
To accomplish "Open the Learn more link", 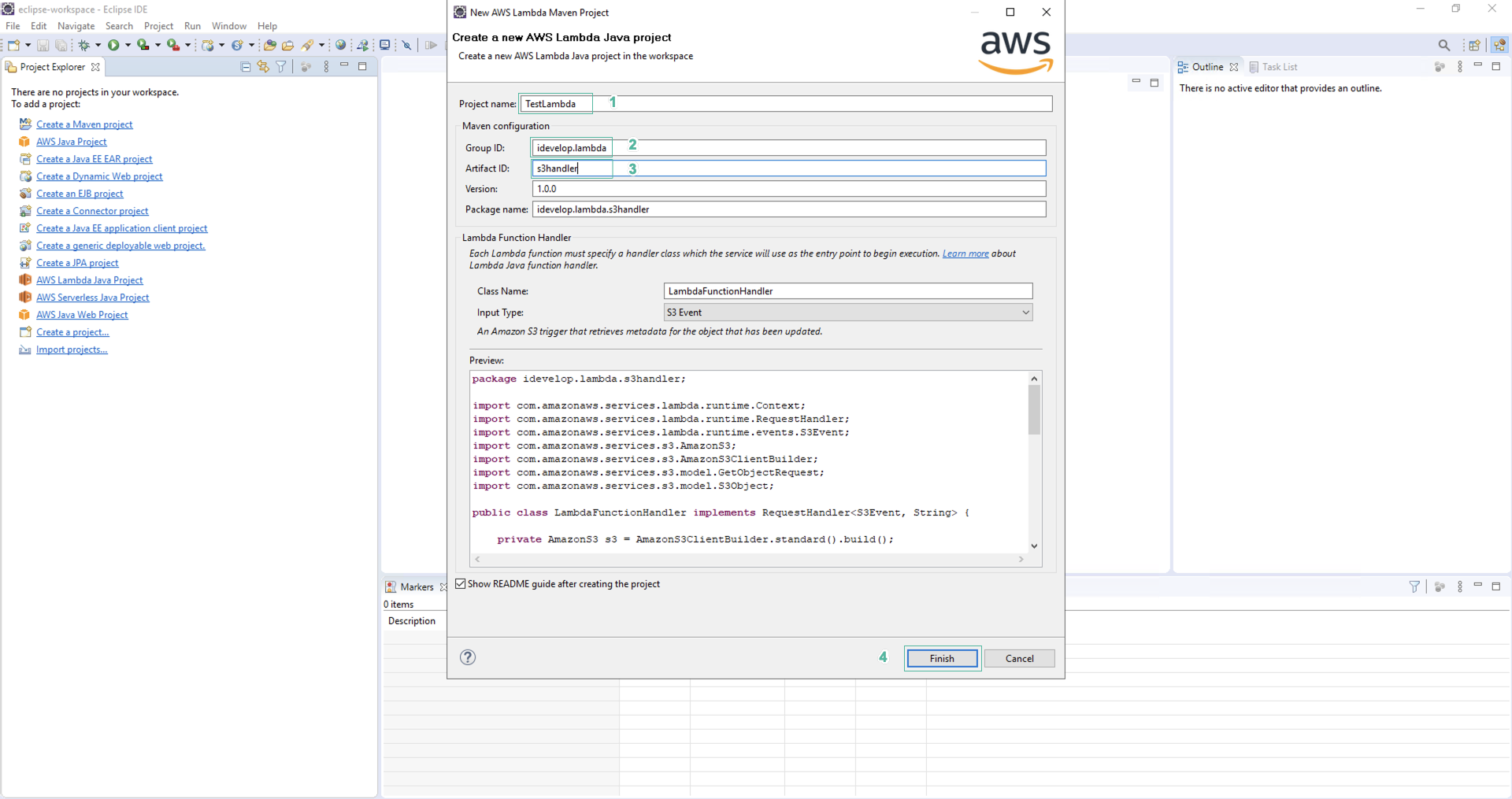I will [965, 253].
